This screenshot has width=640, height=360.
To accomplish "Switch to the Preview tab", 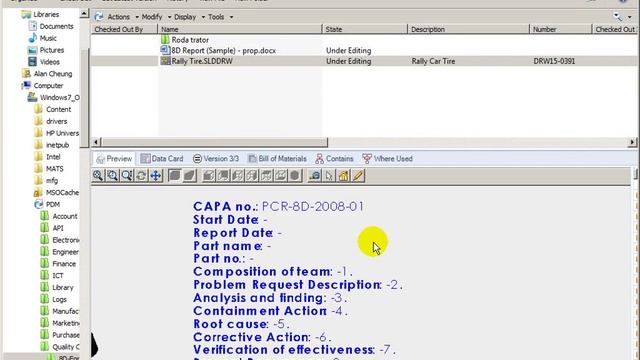I will (114, 159).
